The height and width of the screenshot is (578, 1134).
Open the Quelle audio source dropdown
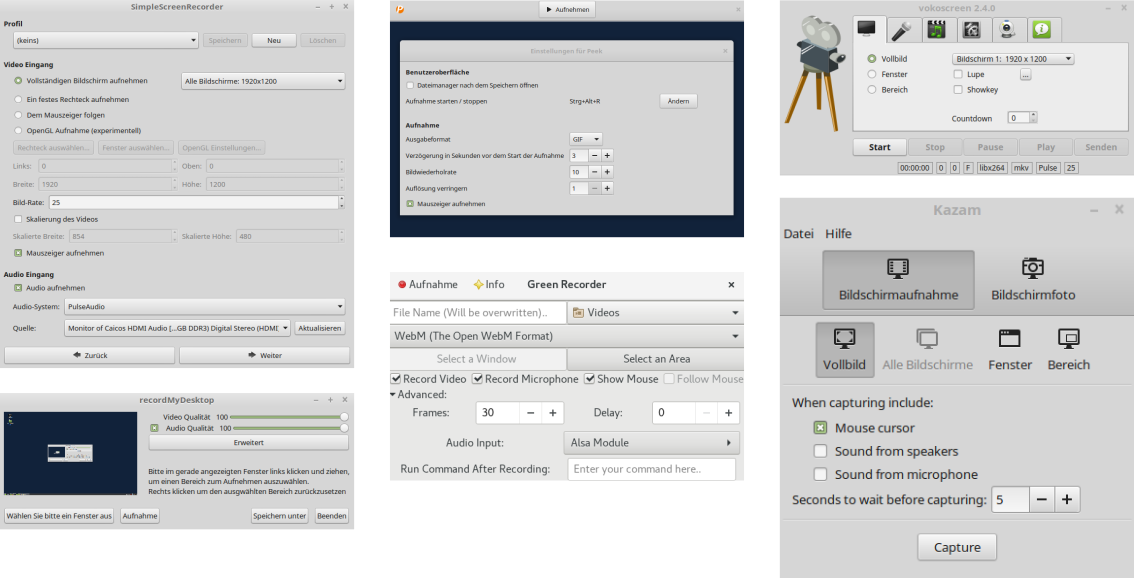pos(177,328)
